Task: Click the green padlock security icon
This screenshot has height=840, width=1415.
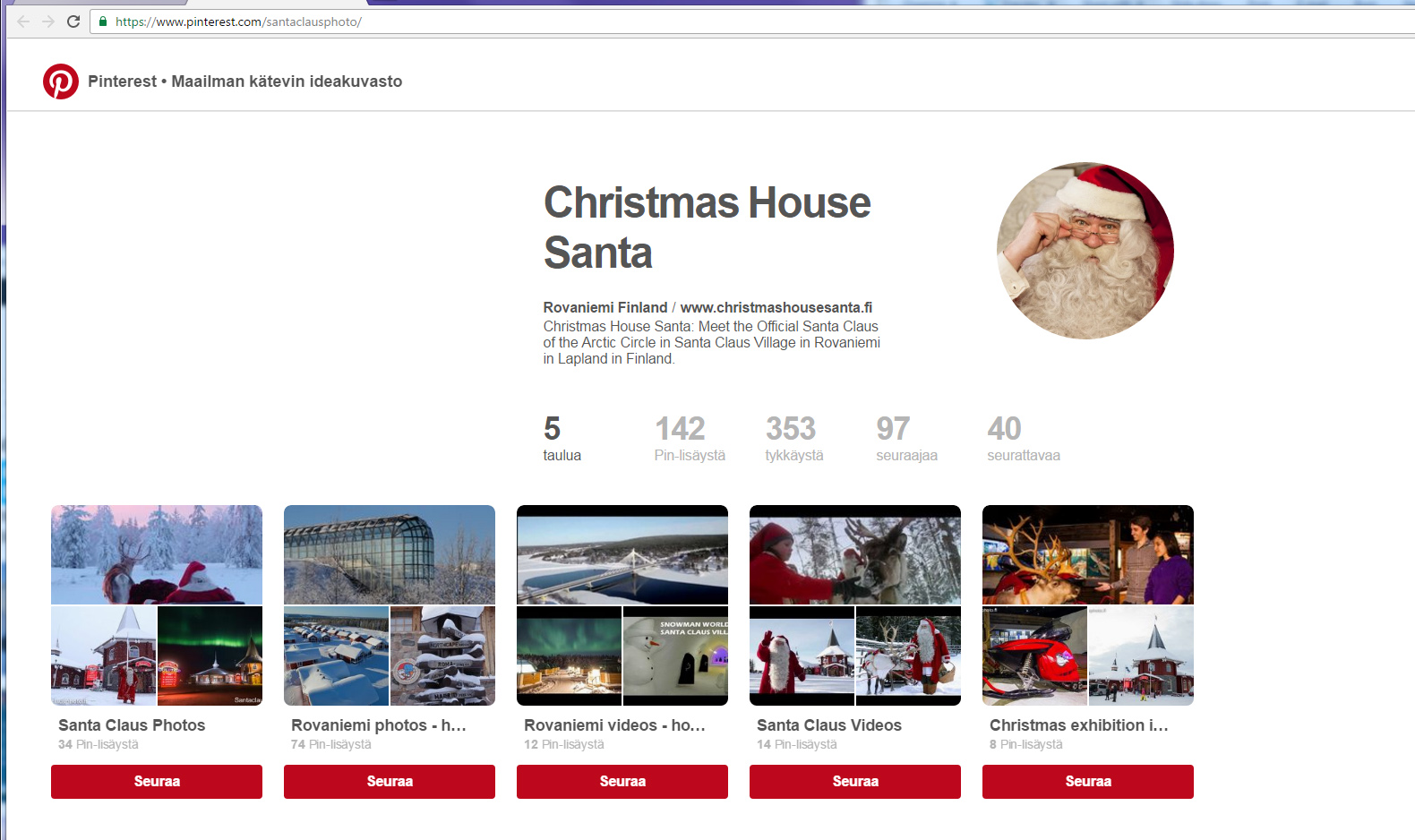Action: 103,21
